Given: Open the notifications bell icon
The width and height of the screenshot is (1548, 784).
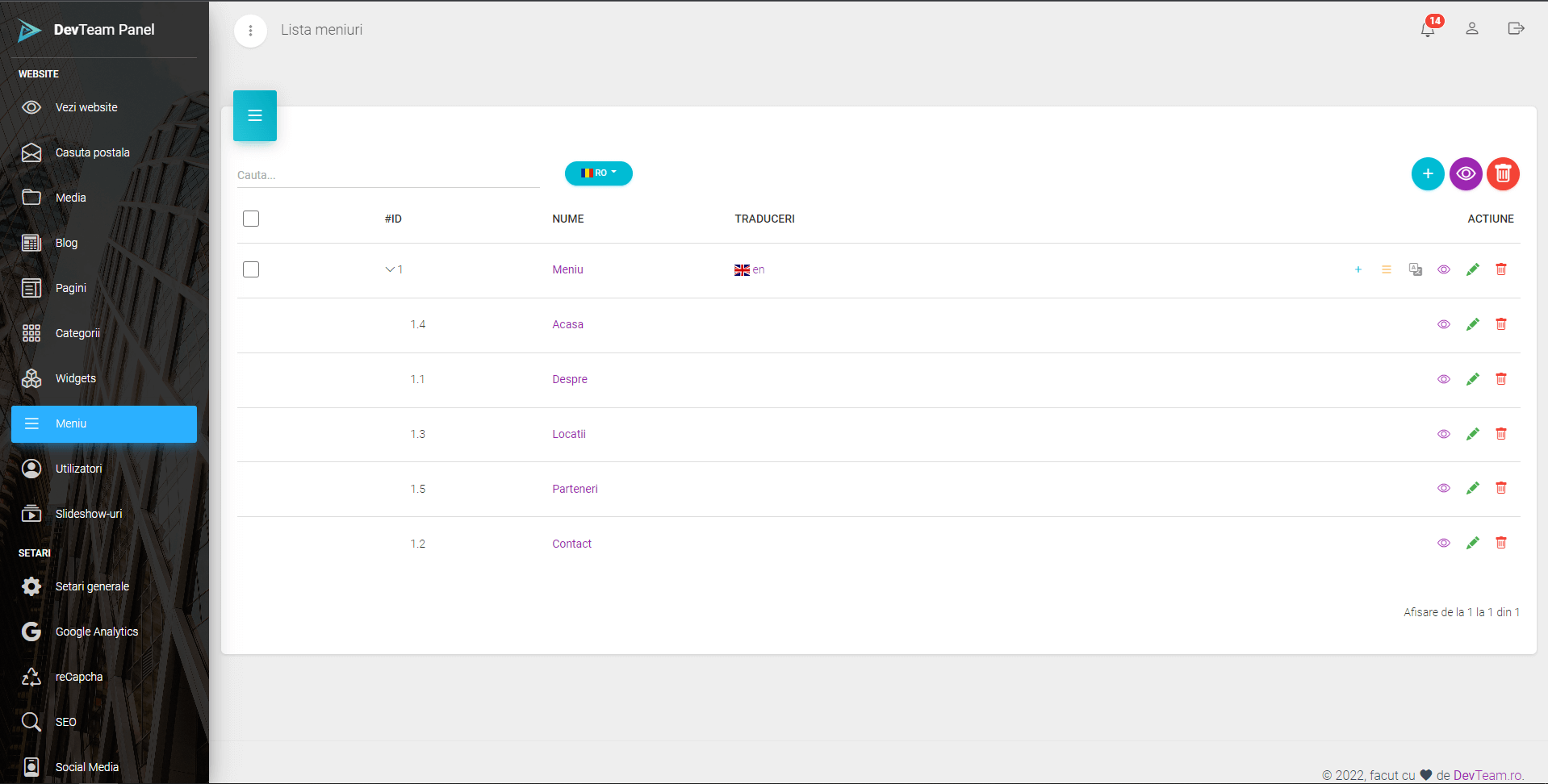Looking at the screenshot, I should 1429,28.
